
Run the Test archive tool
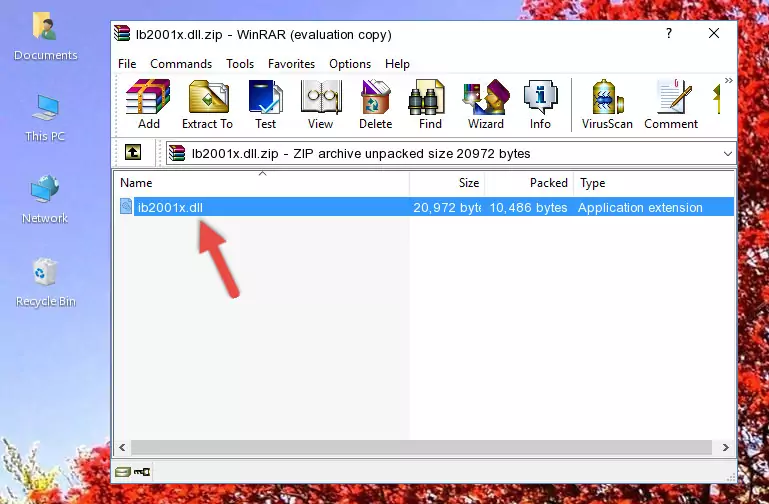(265, 104)
